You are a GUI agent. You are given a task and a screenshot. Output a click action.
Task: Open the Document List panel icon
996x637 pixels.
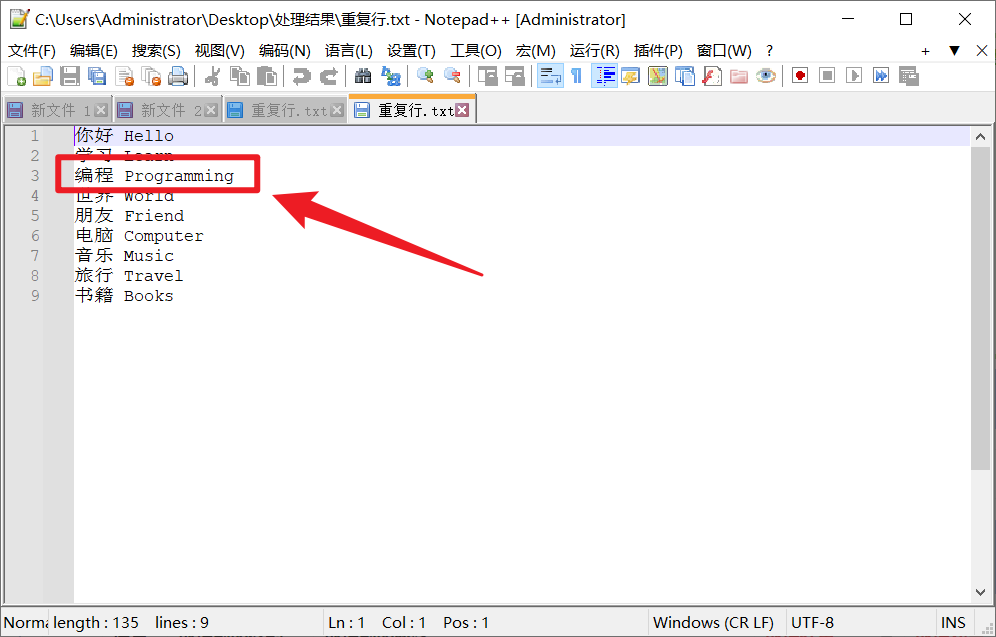coord(685,76)
